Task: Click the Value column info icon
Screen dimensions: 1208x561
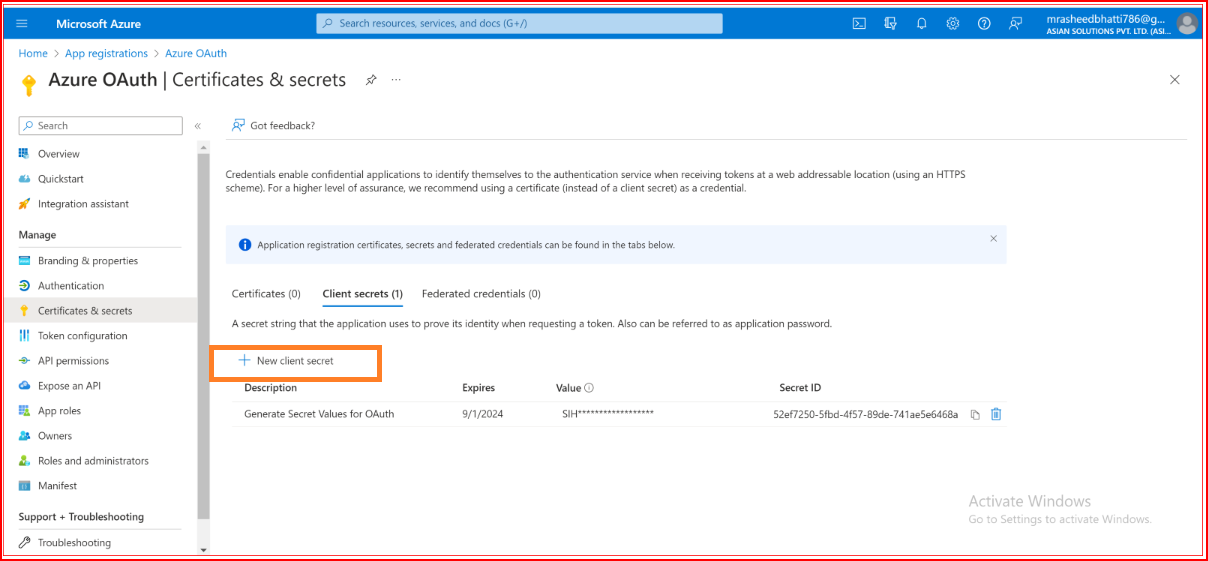Action: pos(589,388)
